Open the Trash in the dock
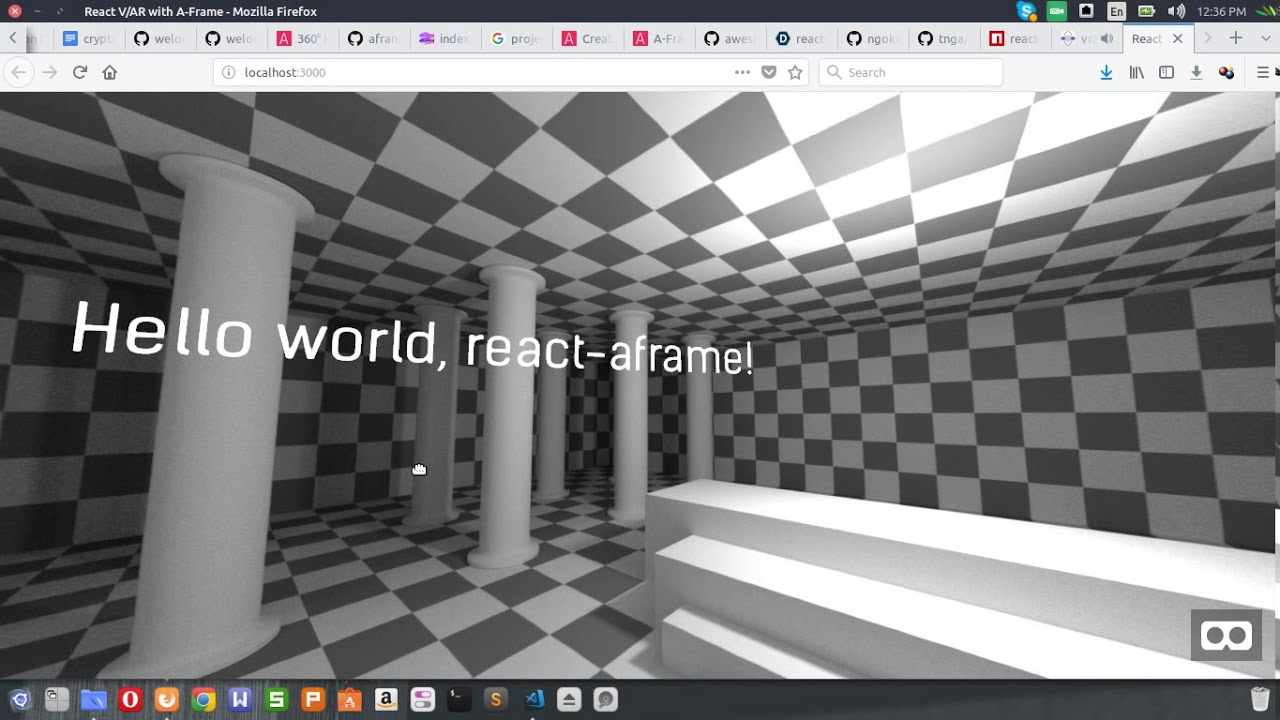This screenshot has width=1280, height=720. (x=1260, y=700)
